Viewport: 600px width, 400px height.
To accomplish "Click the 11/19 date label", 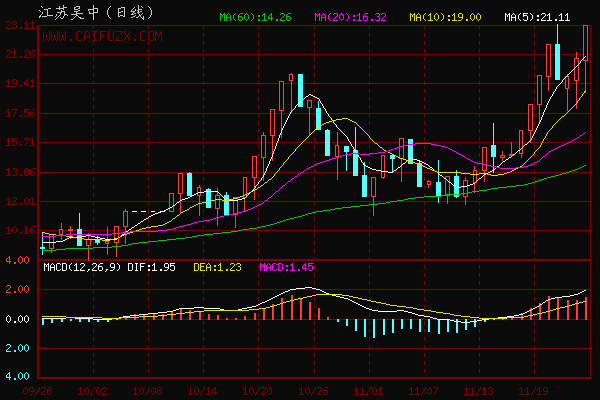I will pos(533,391).
